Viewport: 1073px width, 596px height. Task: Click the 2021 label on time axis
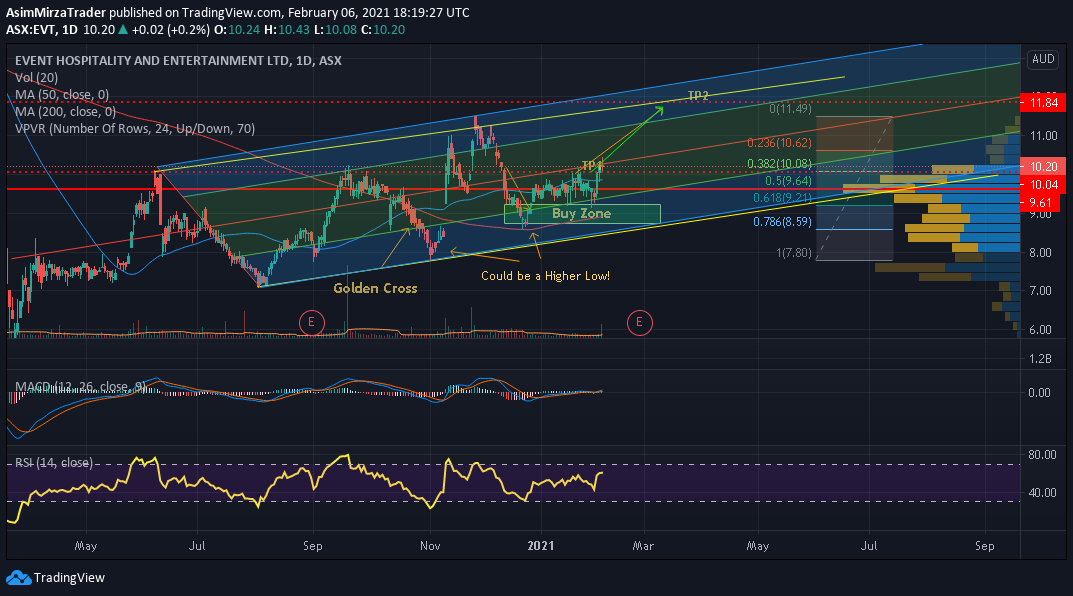click(x=541, y=545)
